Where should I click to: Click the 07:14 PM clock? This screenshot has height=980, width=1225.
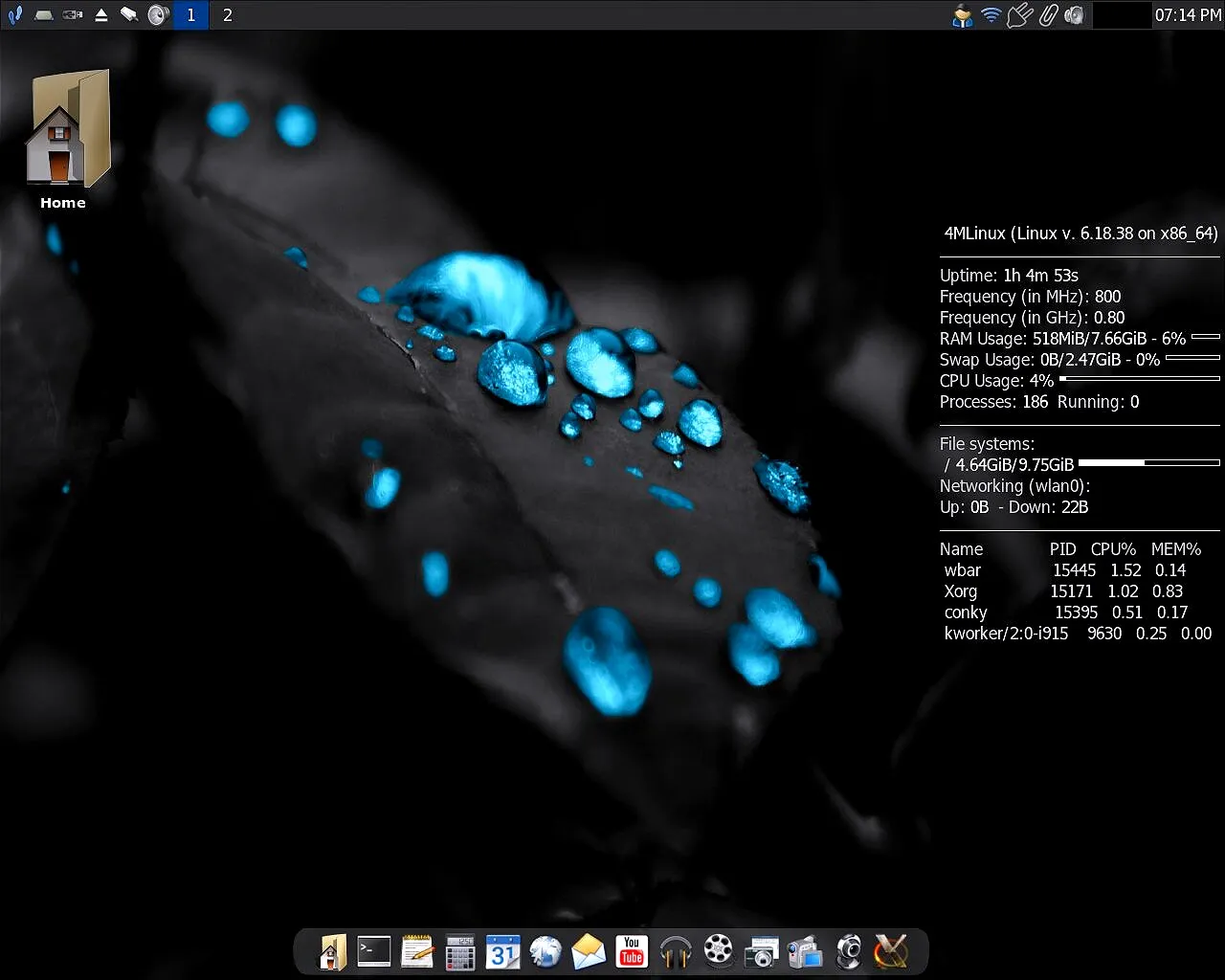tap(1188, 14)
